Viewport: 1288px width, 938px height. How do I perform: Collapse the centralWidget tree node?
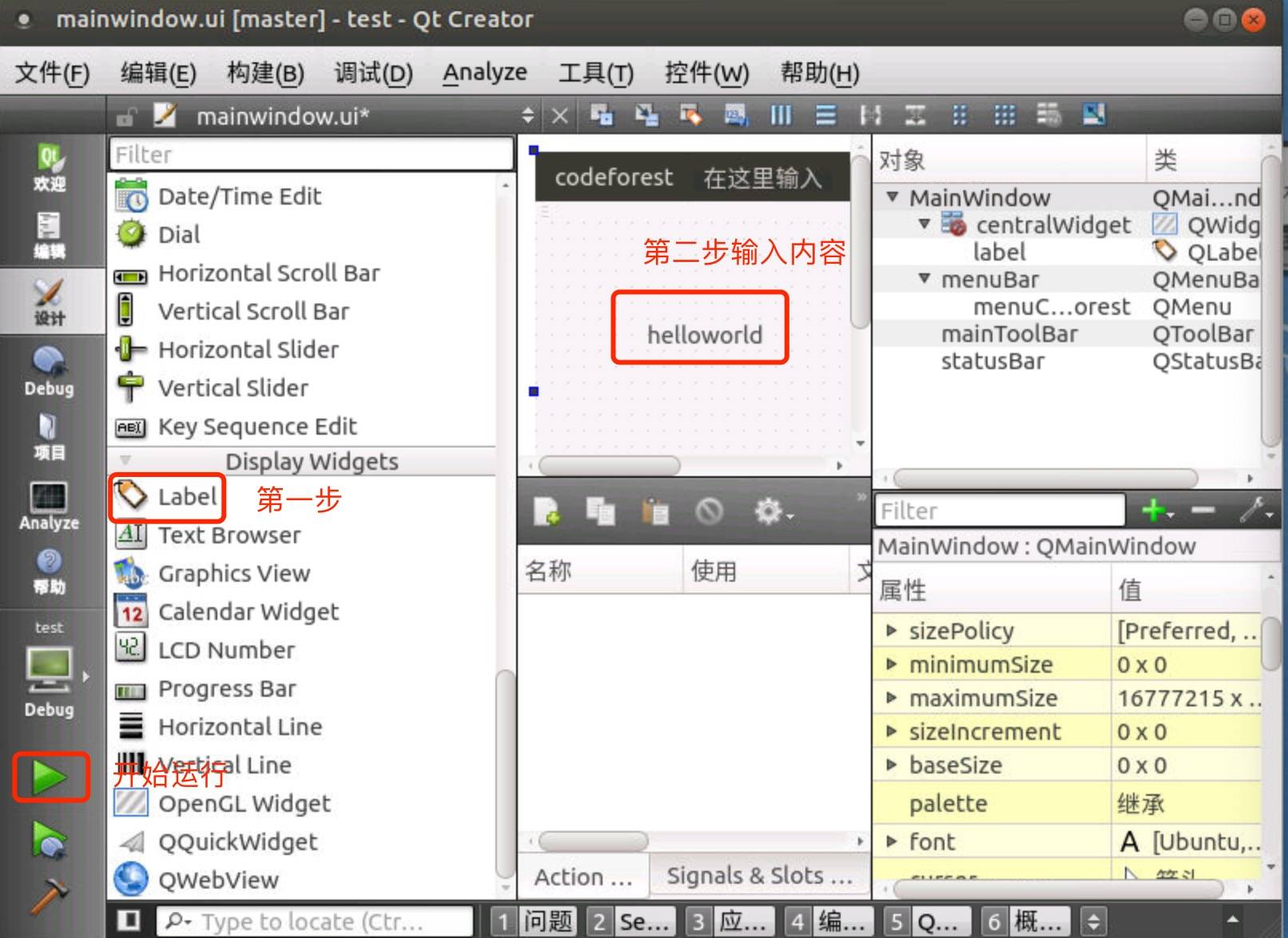tap(924, 224)
